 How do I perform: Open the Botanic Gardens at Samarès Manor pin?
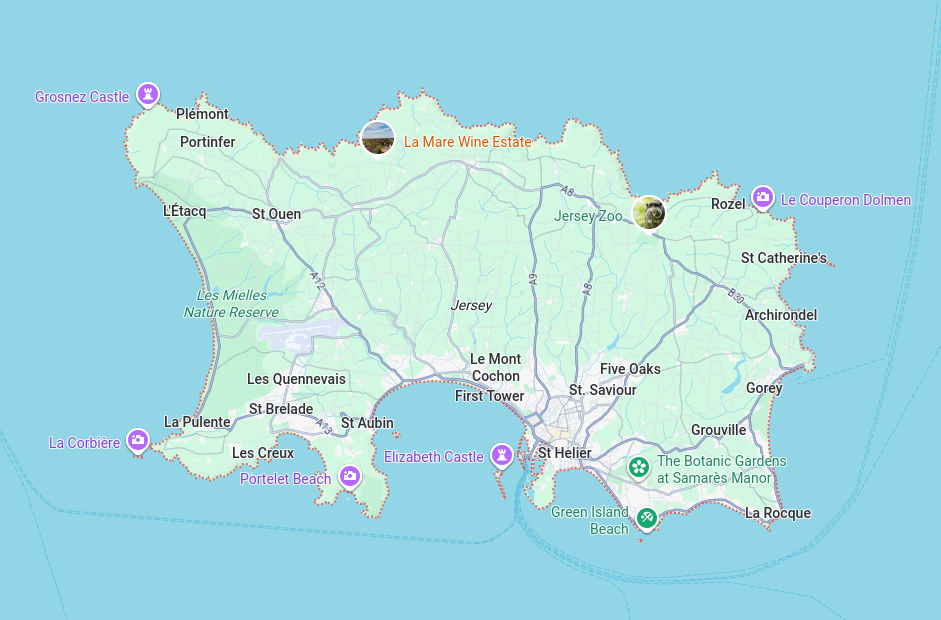(639, 468)
